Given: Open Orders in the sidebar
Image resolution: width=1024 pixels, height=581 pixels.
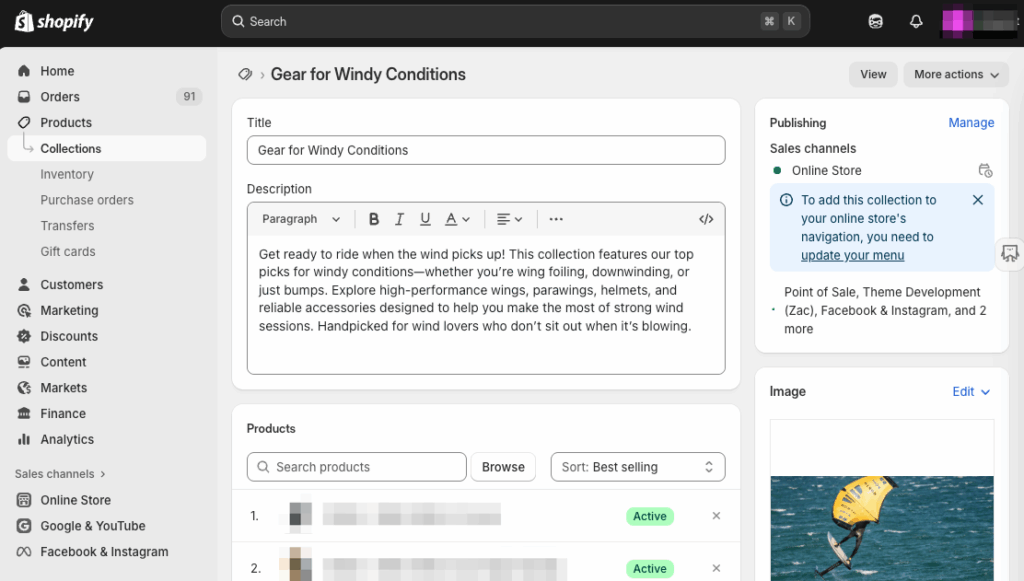Looking at the screenshot, I should tap(60, 97).
